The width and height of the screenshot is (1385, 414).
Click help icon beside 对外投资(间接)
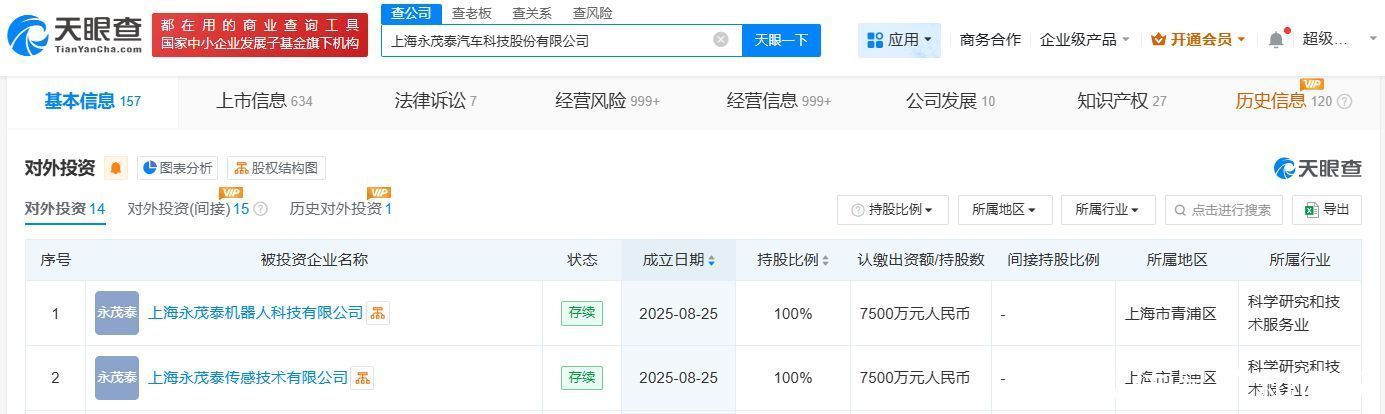tap(261, 209)
